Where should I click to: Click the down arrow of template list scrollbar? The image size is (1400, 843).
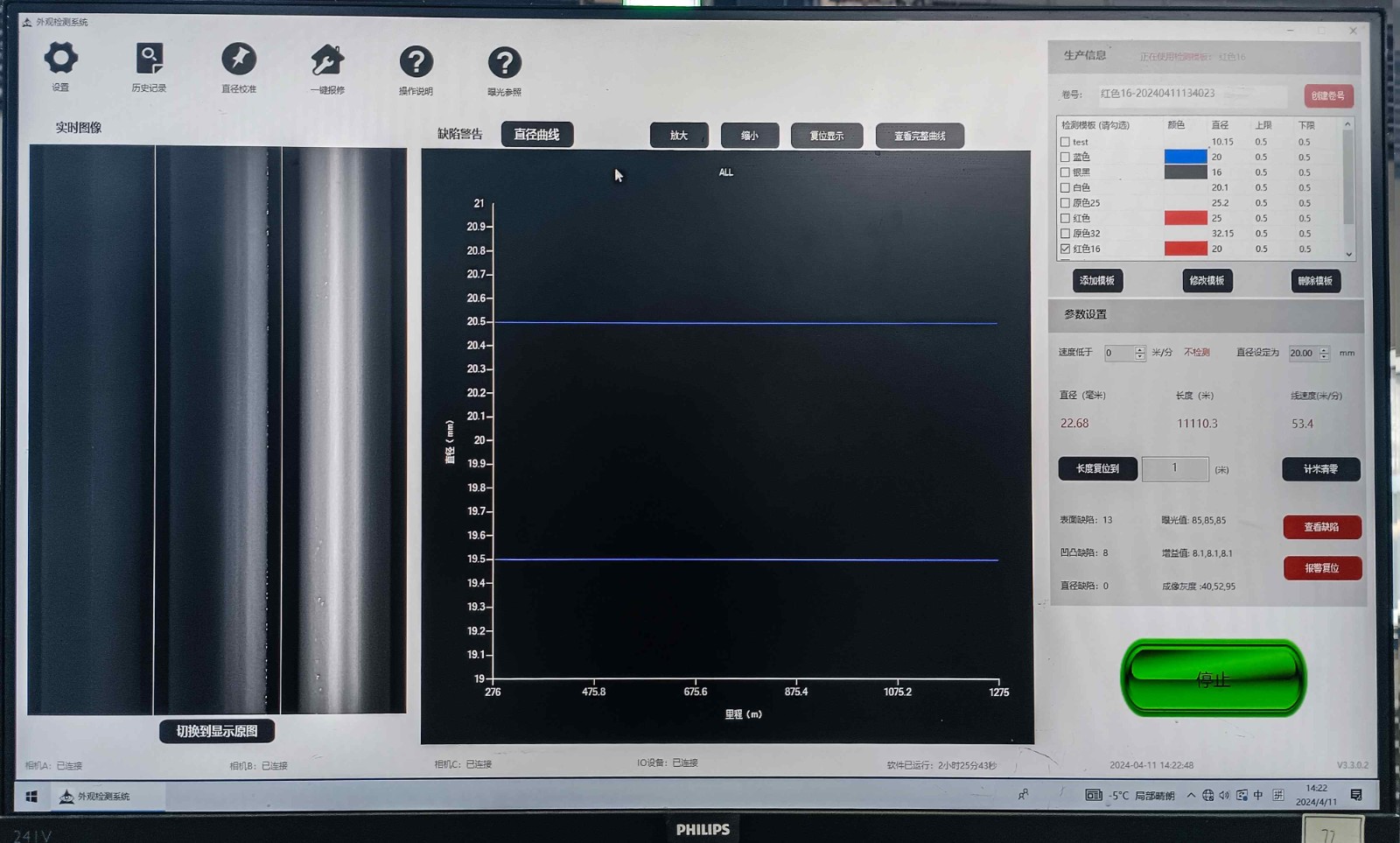[x=1348, y=254]
